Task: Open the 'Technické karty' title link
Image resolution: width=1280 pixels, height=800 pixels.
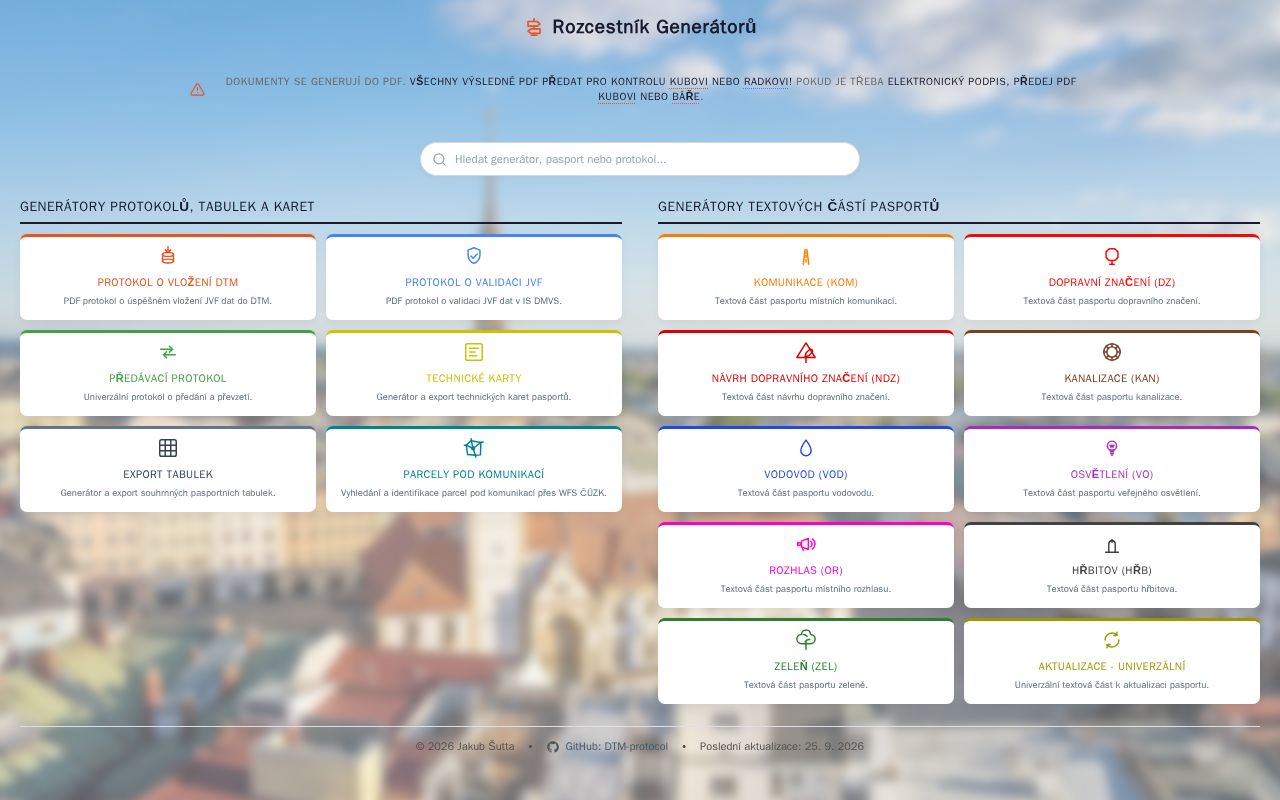Action: point(474,378)
